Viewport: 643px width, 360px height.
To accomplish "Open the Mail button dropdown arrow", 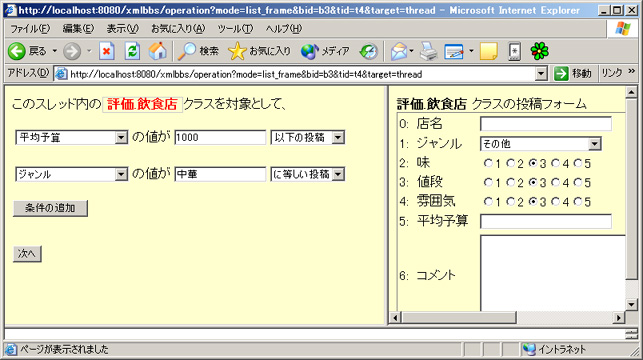I will [411, 51].
